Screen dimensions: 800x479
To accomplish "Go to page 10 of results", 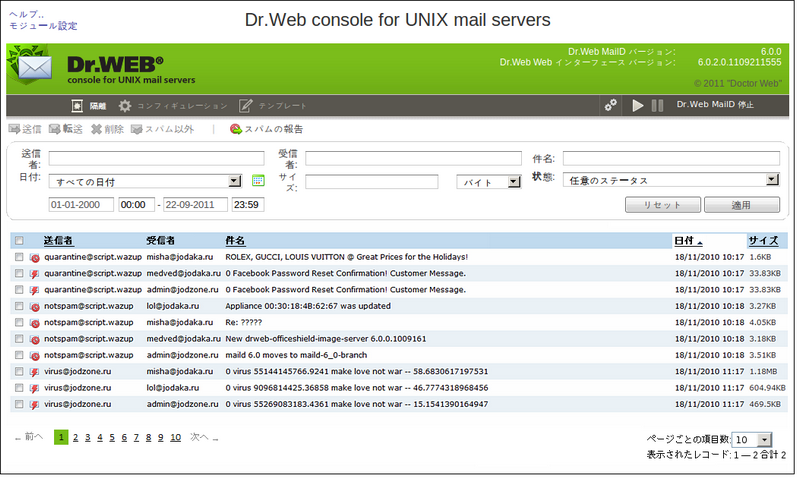I will (x=176, y=437).
